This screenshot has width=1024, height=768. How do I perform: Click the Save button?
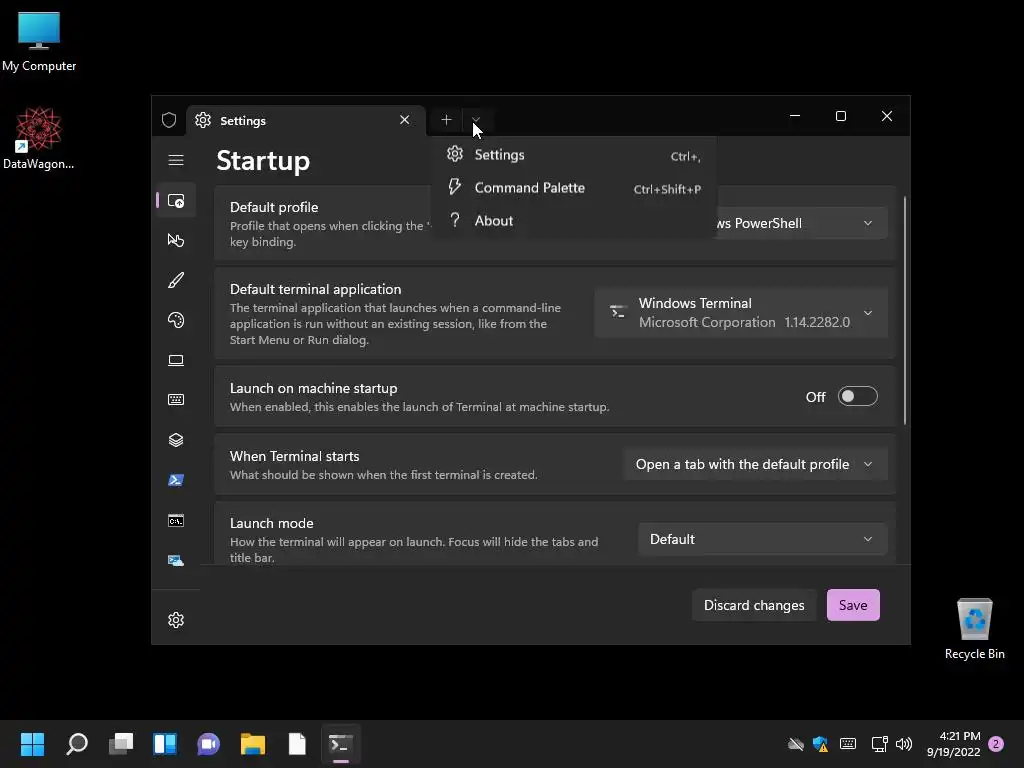[x=853, y=605]
